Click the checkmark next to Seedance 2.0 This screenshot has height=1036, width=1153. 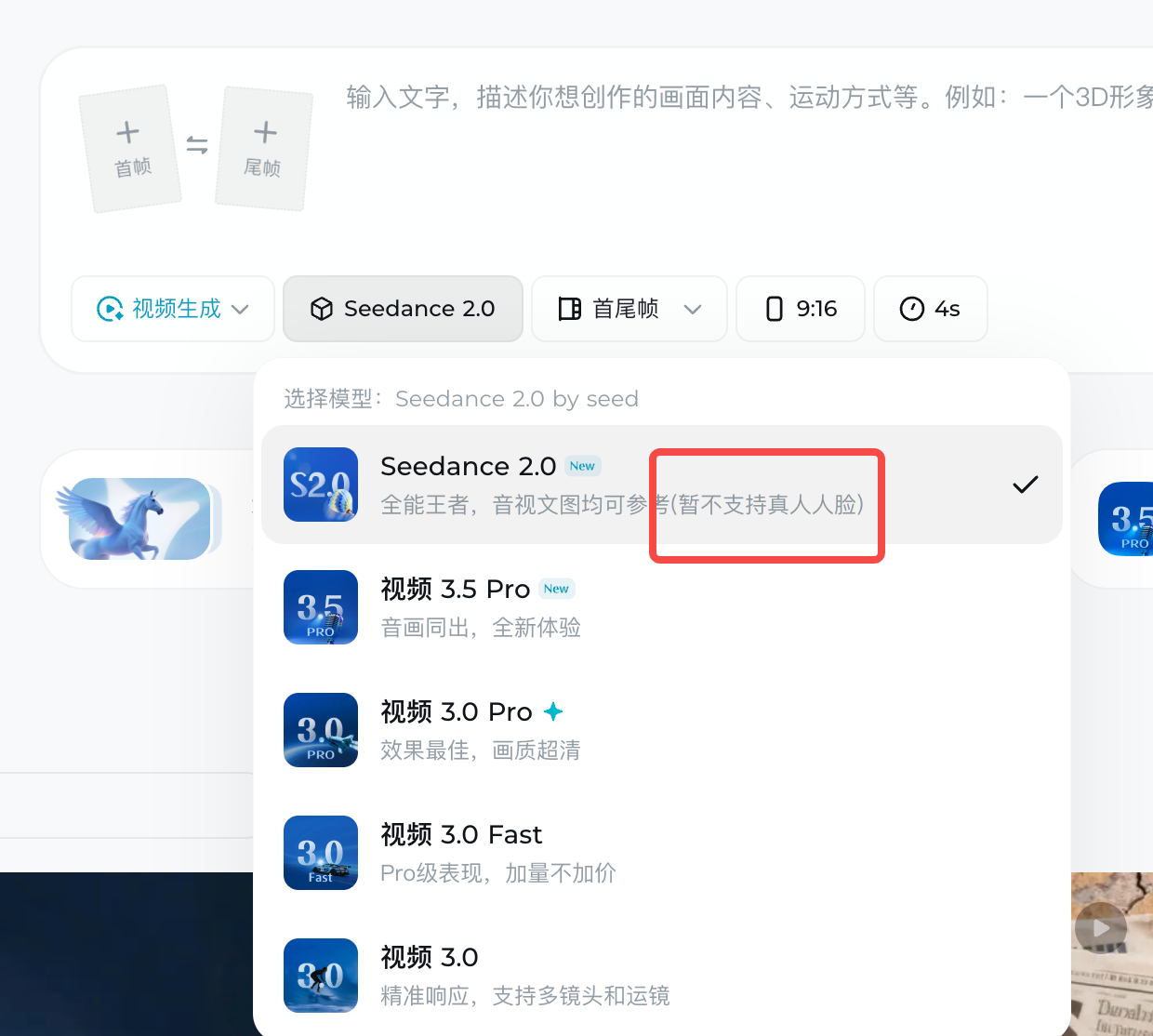pyautogui.click(x=1026, y=485)
